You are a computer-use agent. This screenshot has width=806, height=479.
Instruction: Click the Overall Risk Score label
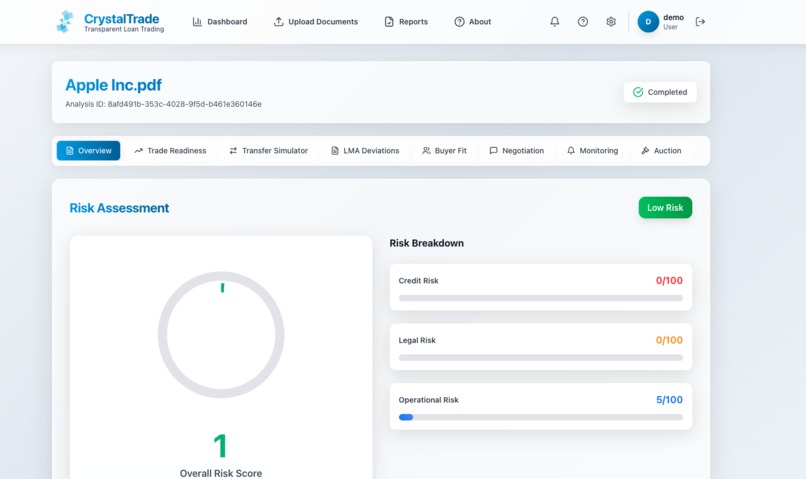[x=221, y=473]
